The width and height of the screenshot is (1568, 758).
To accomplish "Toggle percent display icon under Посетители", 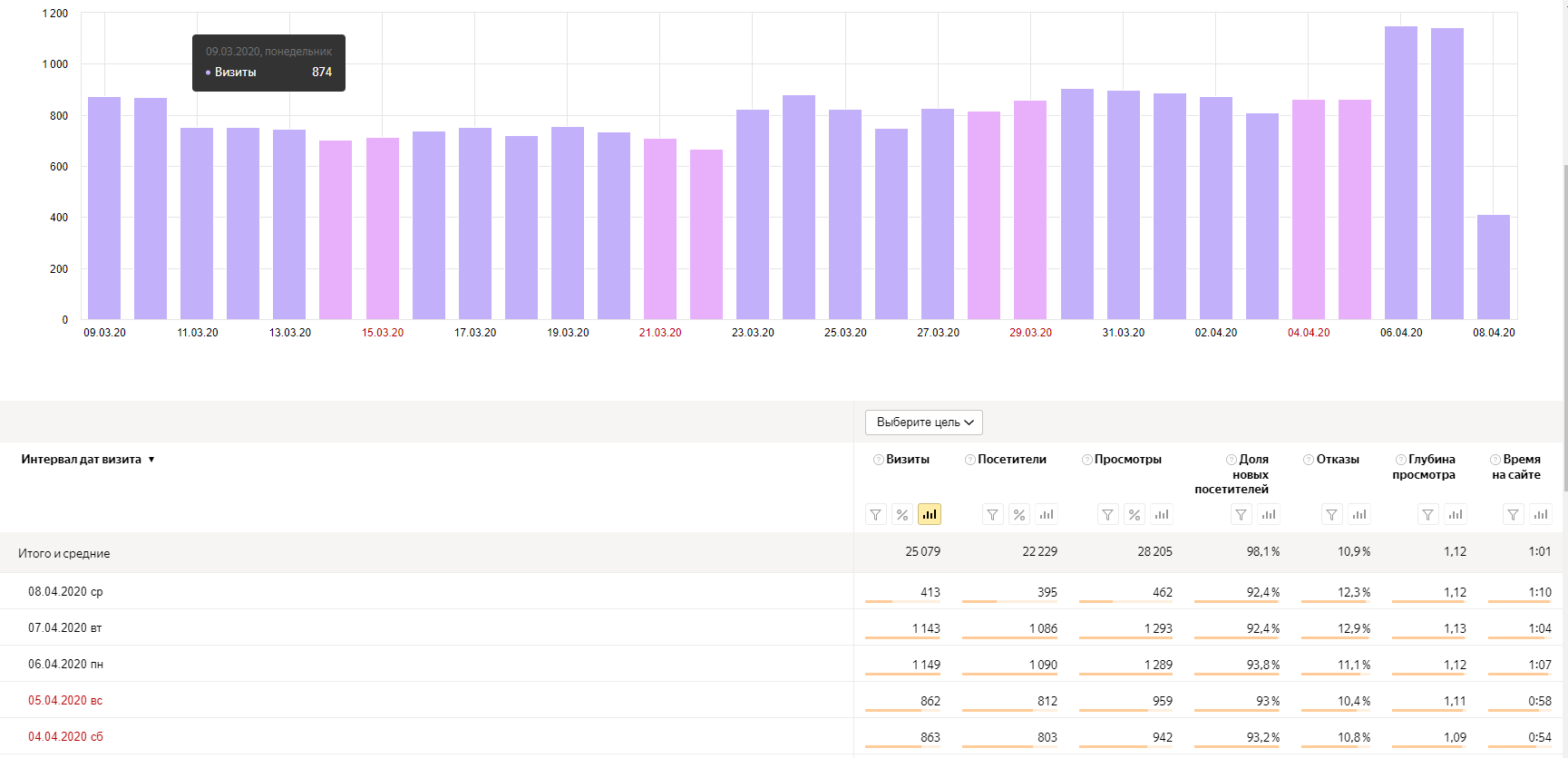I will point(1019,515).
